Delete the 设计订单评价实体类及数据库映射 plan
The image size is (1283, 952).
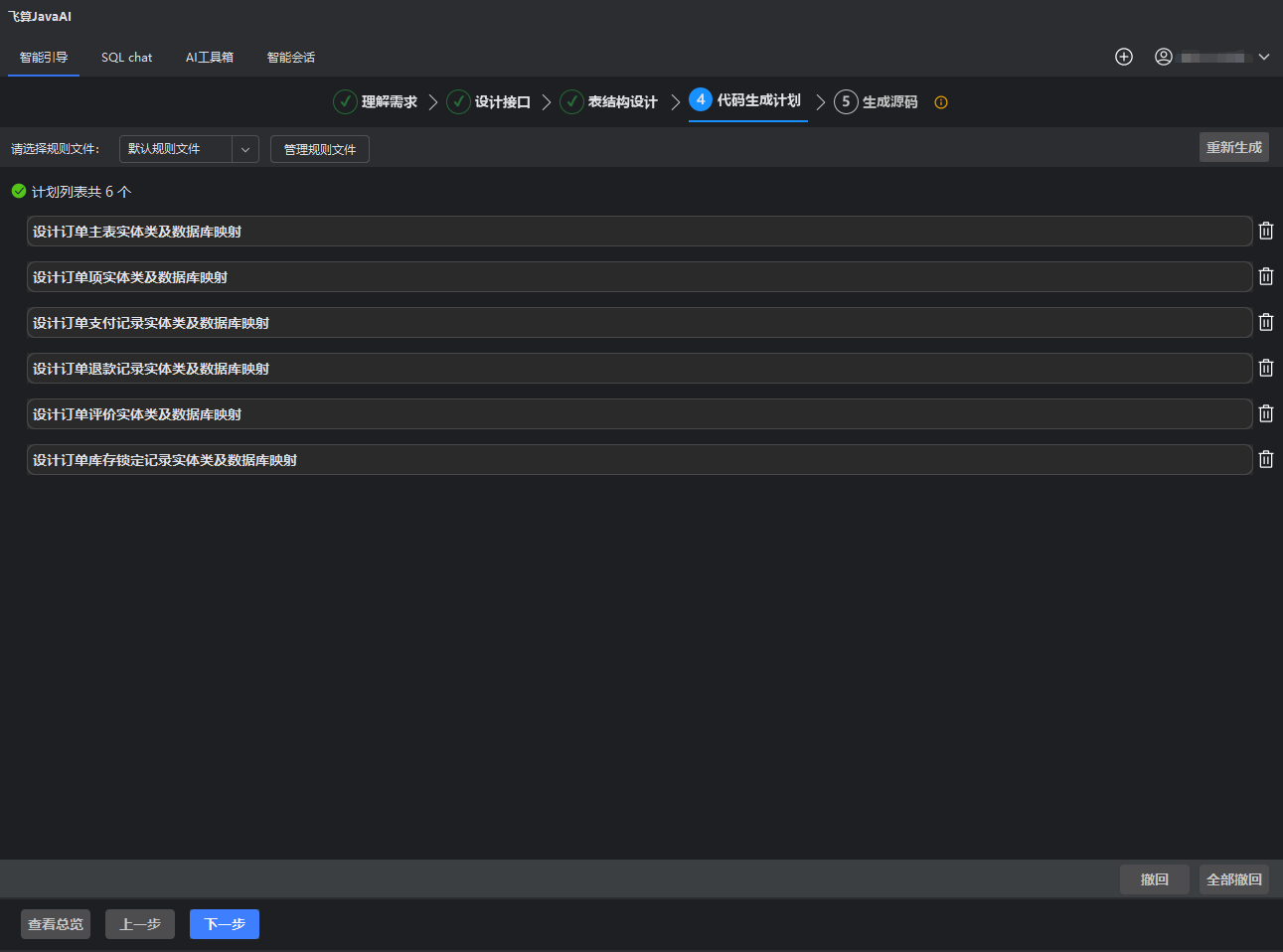1266,413
